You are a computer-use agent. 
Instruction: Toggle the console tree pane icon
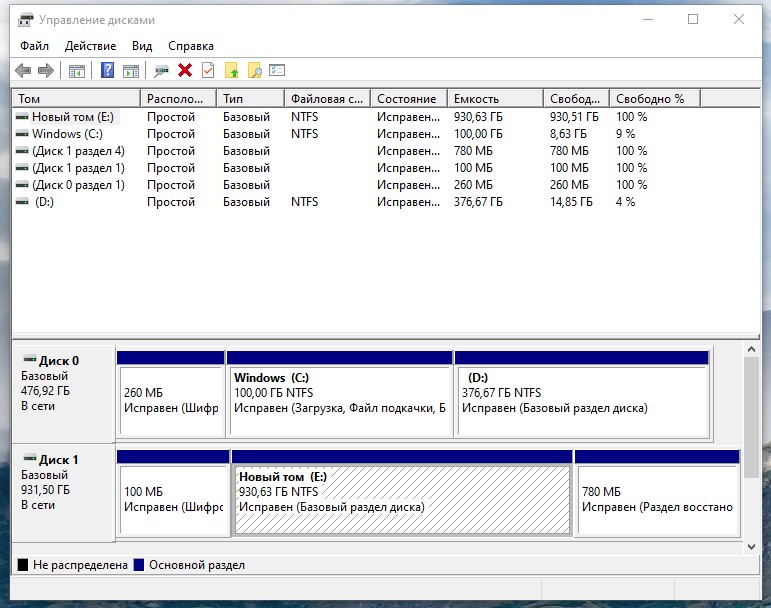77,71
